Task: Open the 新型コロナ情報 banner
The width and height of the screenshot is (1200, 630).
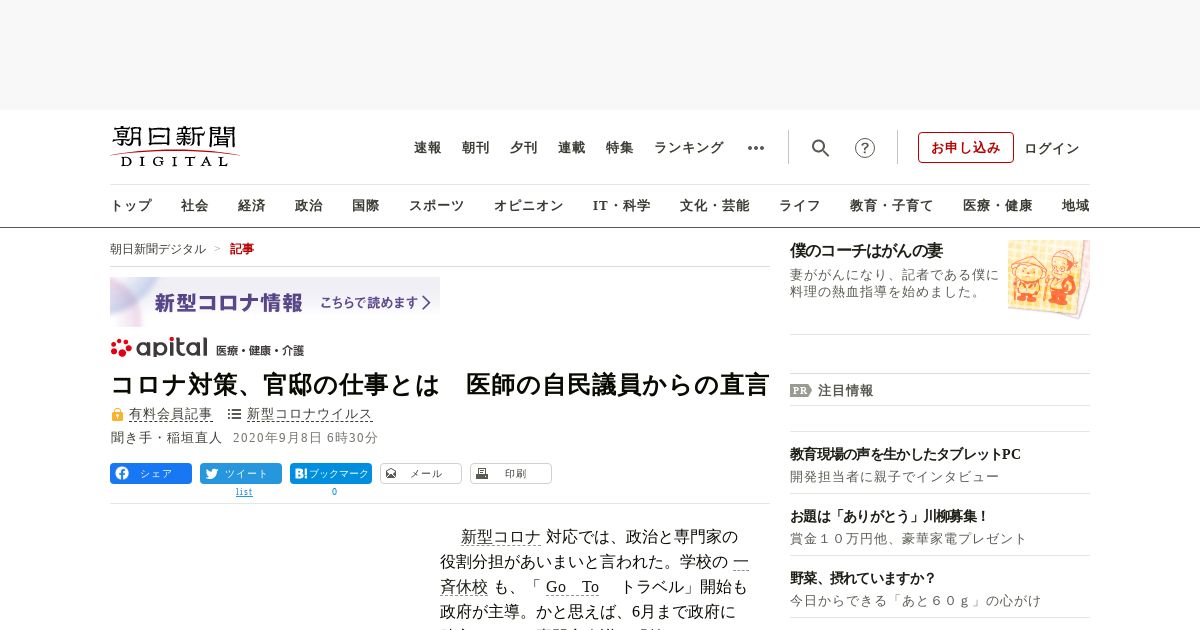Action: [x=275, y=302]
